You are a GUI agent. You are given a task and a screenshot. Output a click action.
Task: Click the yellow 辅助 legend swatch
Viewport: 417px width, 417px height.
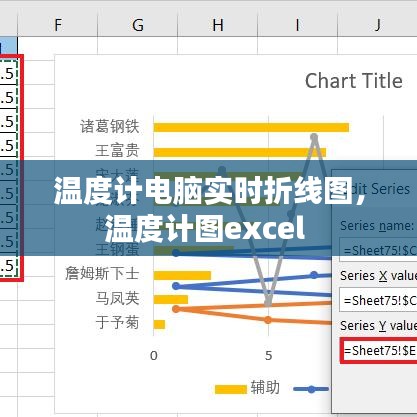(230, 389)
